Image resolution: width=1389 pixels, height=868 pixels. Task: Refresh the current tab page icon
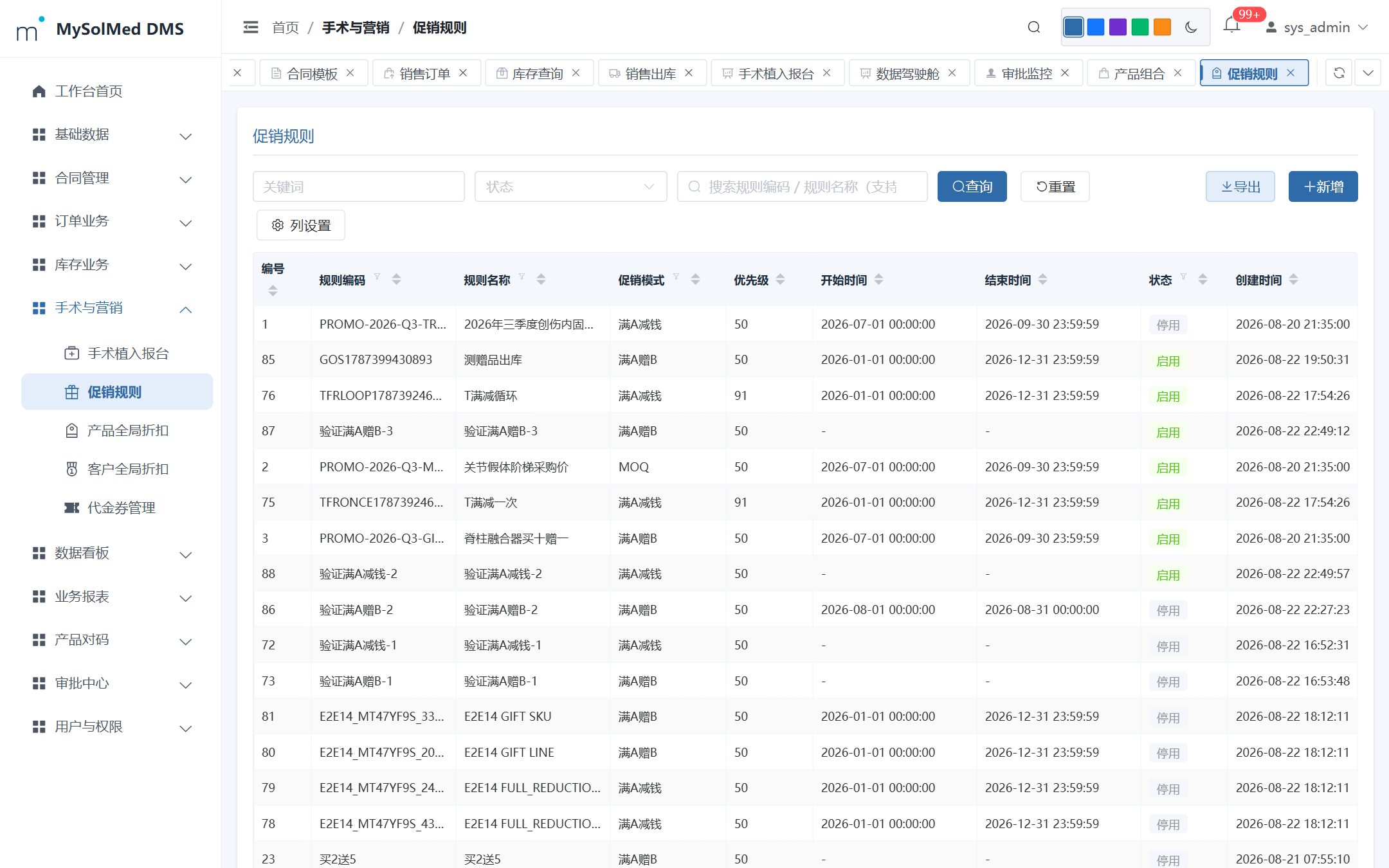click(x=1339, y=73)
